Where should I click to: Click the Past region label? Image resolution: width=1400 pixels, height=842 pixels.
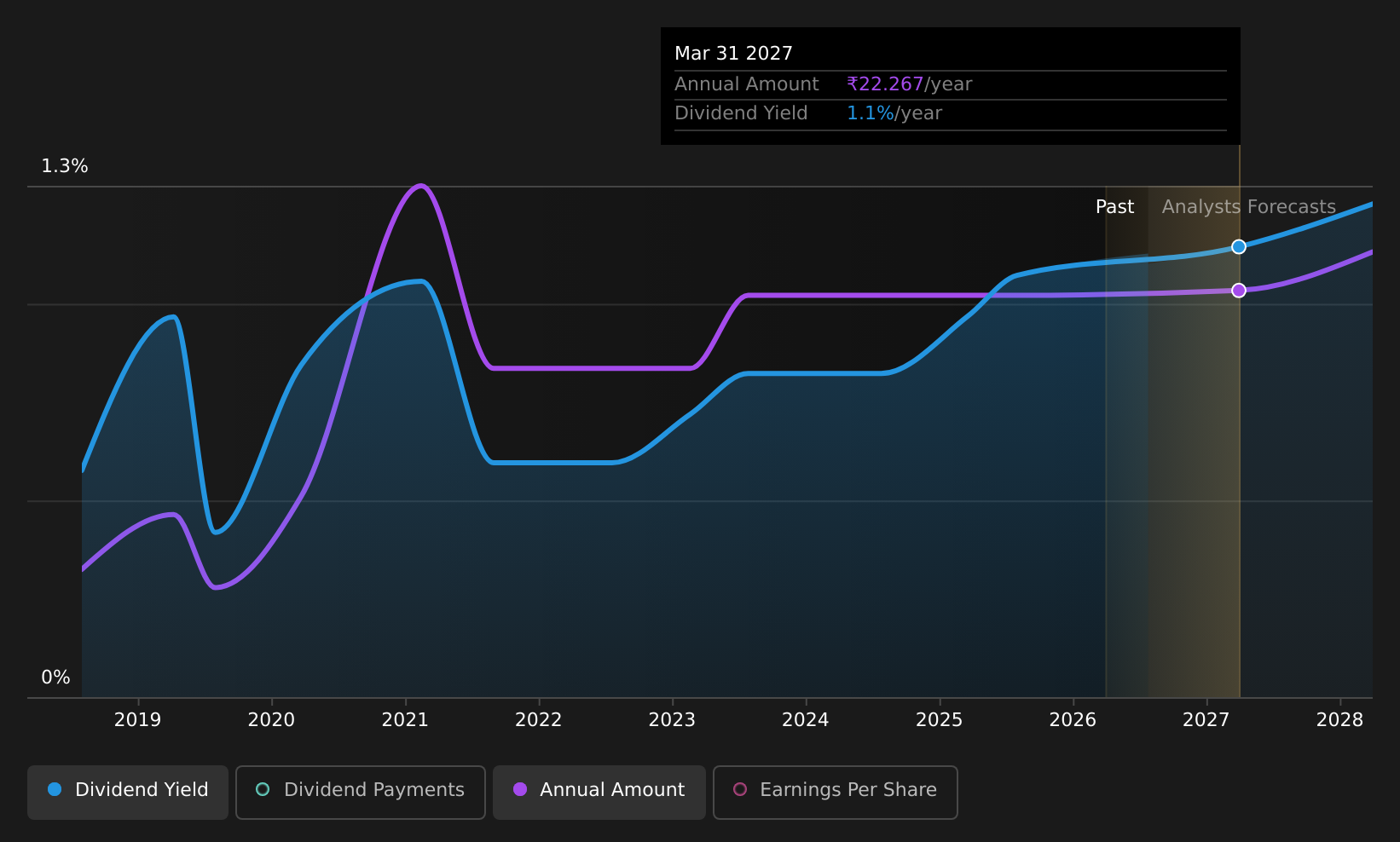(1115, 207)
